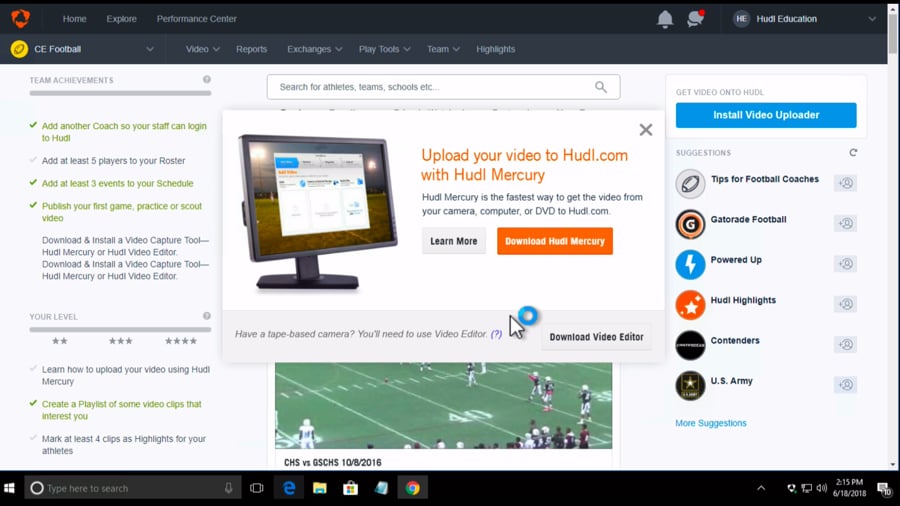Follow Gatorade Football
This screenshot has height=506, width=900.
845,224
